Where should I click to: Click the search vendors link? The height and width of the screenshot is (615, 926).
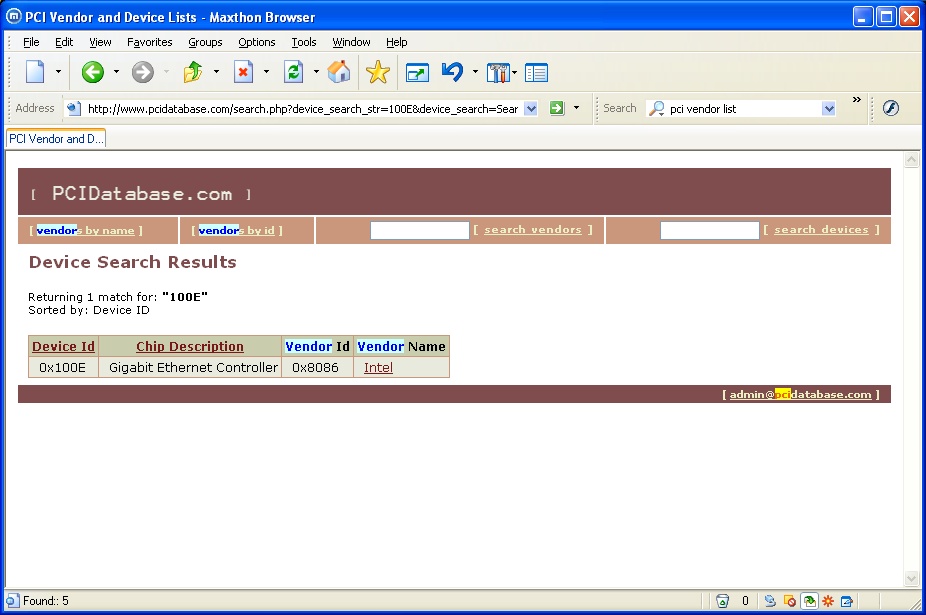pos(533,230)
